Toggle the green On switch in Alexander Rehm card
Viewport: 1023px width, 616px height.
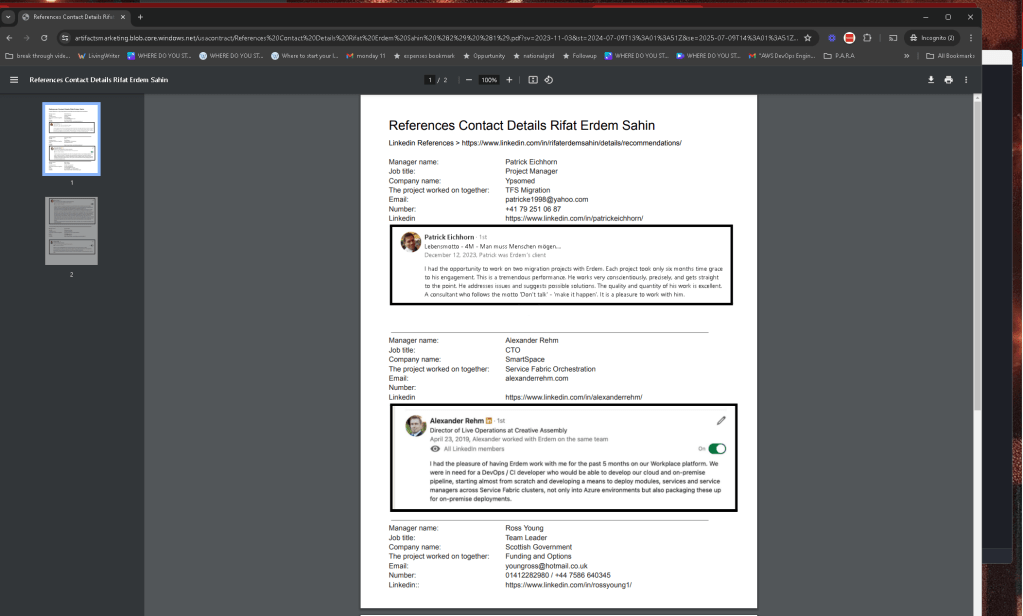coord(717,448)
